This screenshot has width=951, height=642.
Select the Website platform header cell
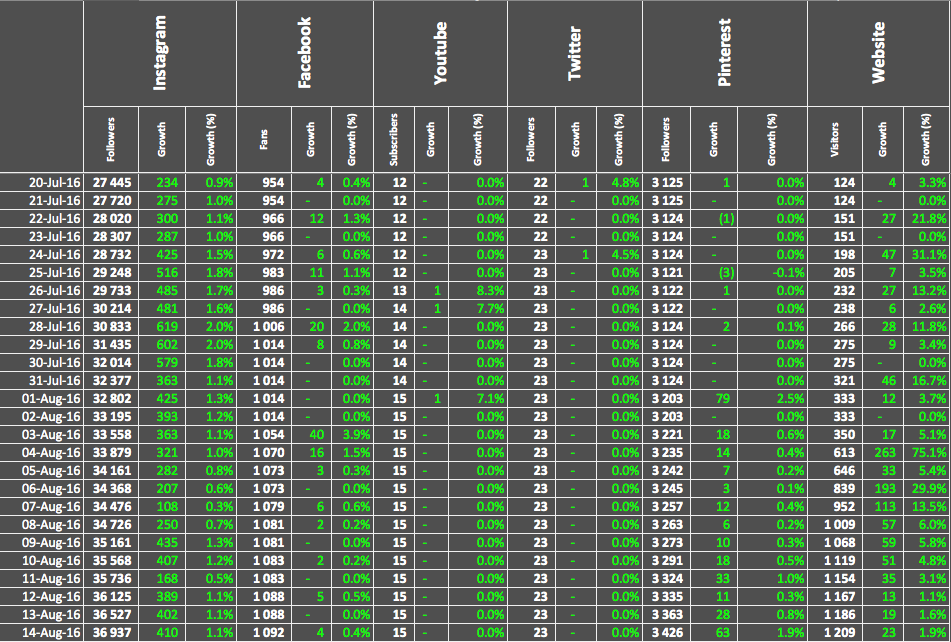(x=879, y=53)
